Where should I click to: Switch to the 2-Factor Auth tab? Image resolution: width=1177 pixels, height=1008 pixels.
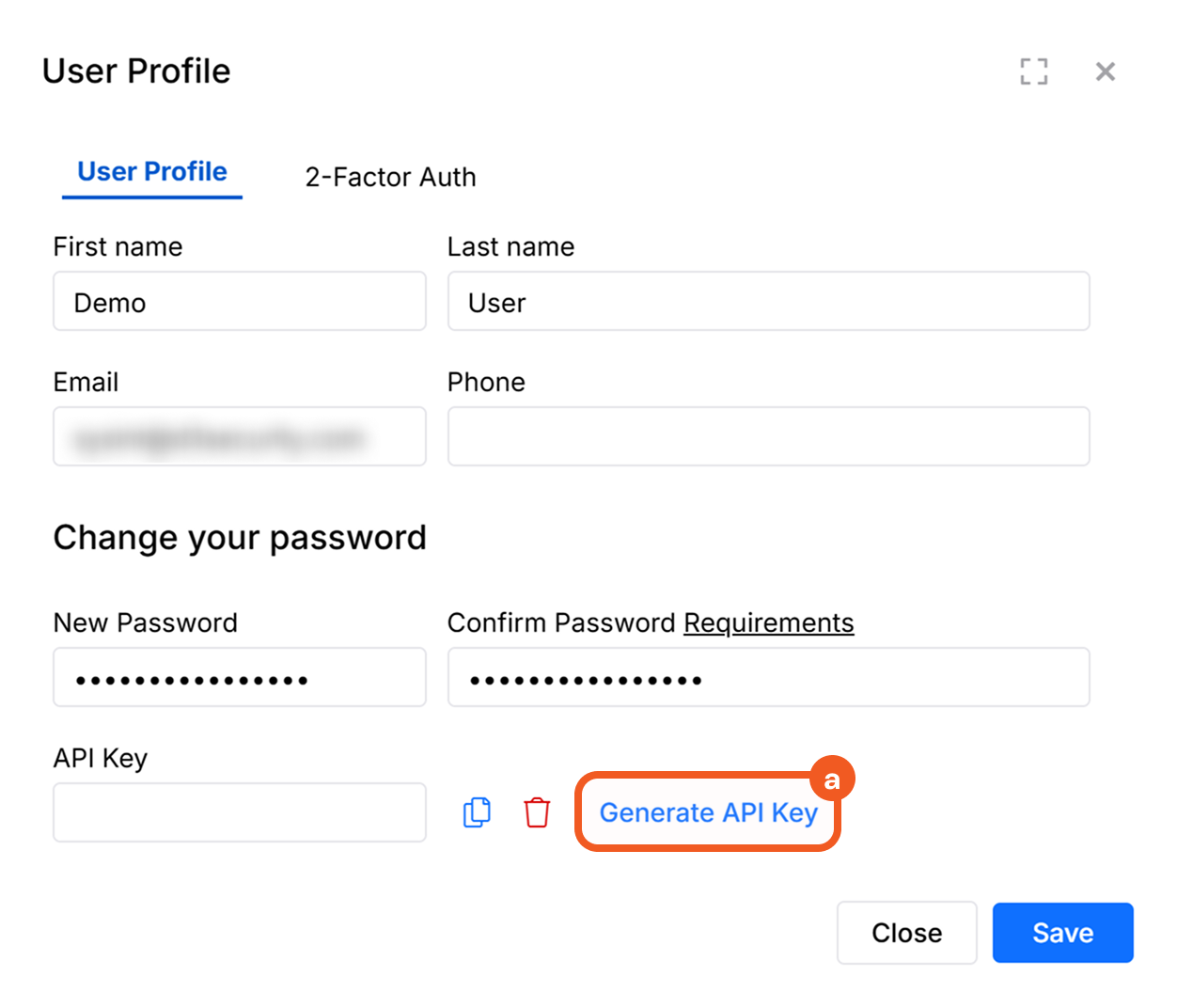(390, 177)
